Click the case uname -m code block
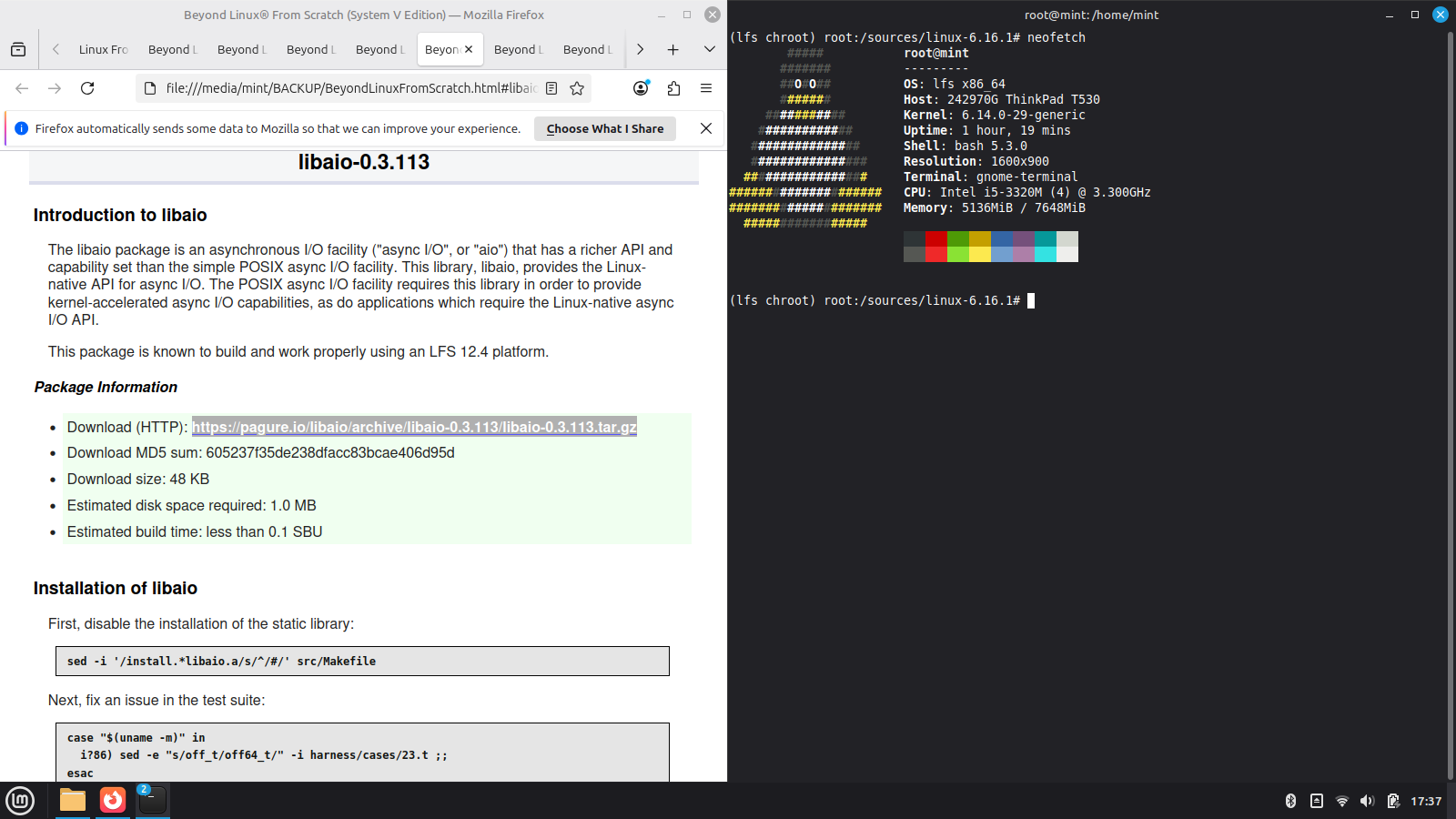The width and height of the screenshot is (1456, 819). 362,754
